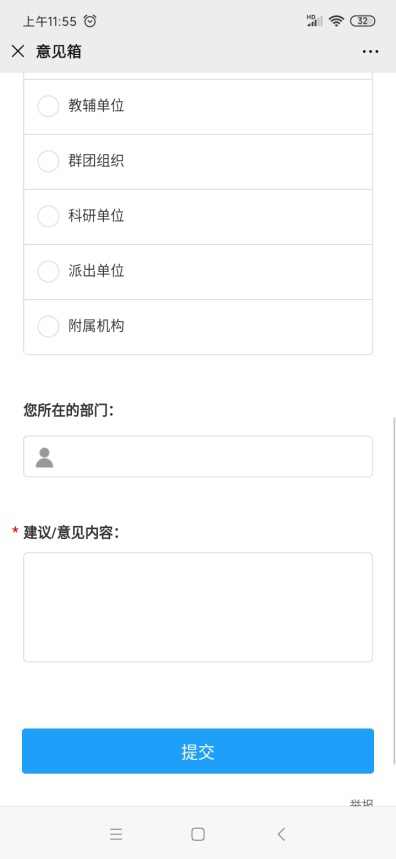
Task: Go back using the navigation arrow
Action: [281, 834]
